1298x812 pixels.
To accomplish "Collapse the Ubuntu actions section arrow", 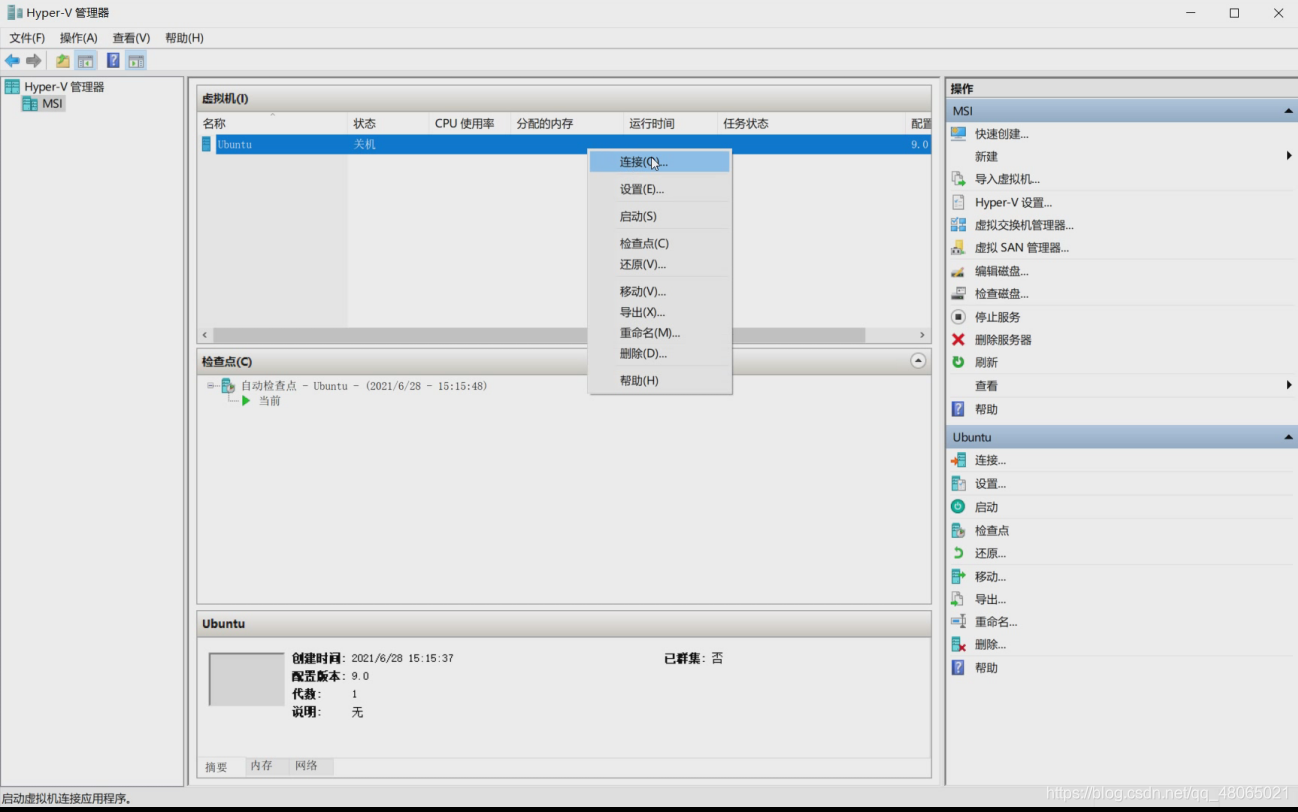I will coord(1288,437).
